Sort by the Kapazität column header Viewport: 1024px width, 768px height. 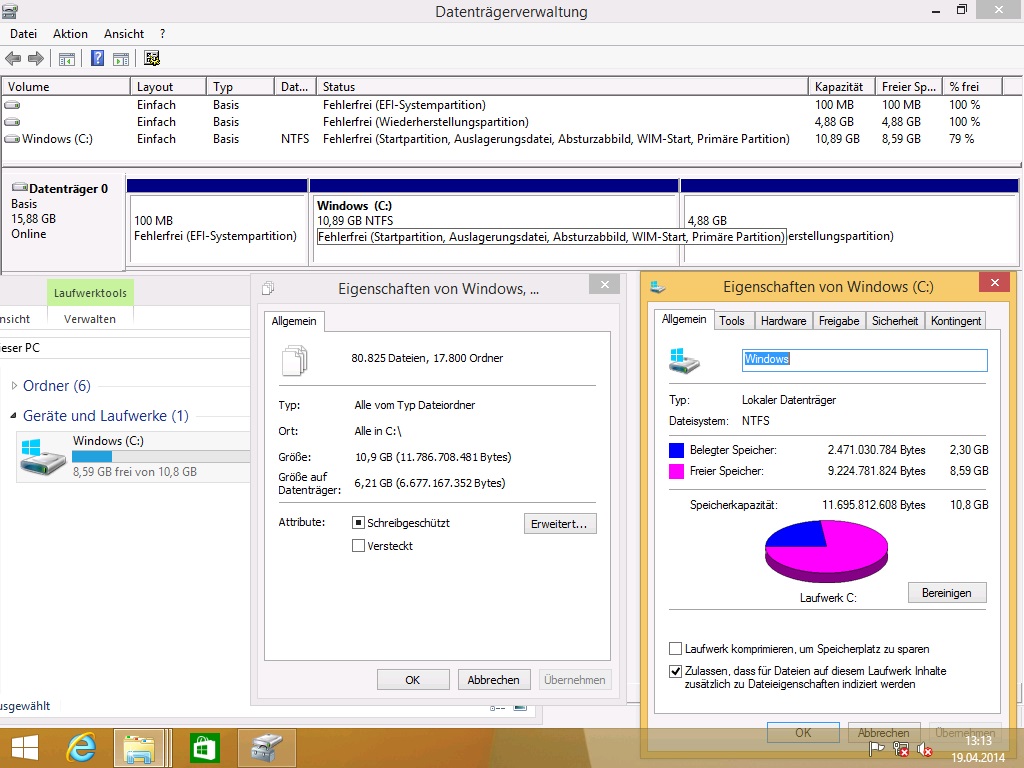841,86
